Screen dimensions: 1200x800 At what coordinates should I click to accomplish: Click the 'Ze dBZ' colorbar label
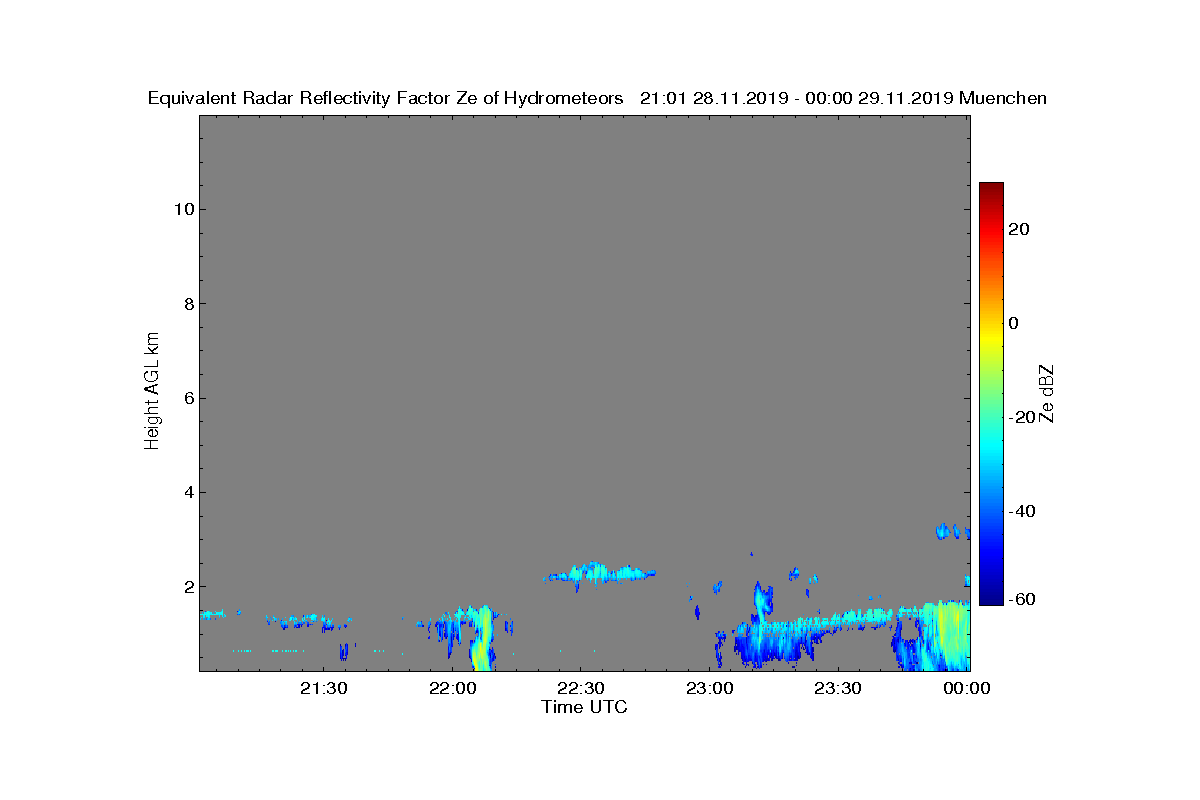[x=1047, y=393]
